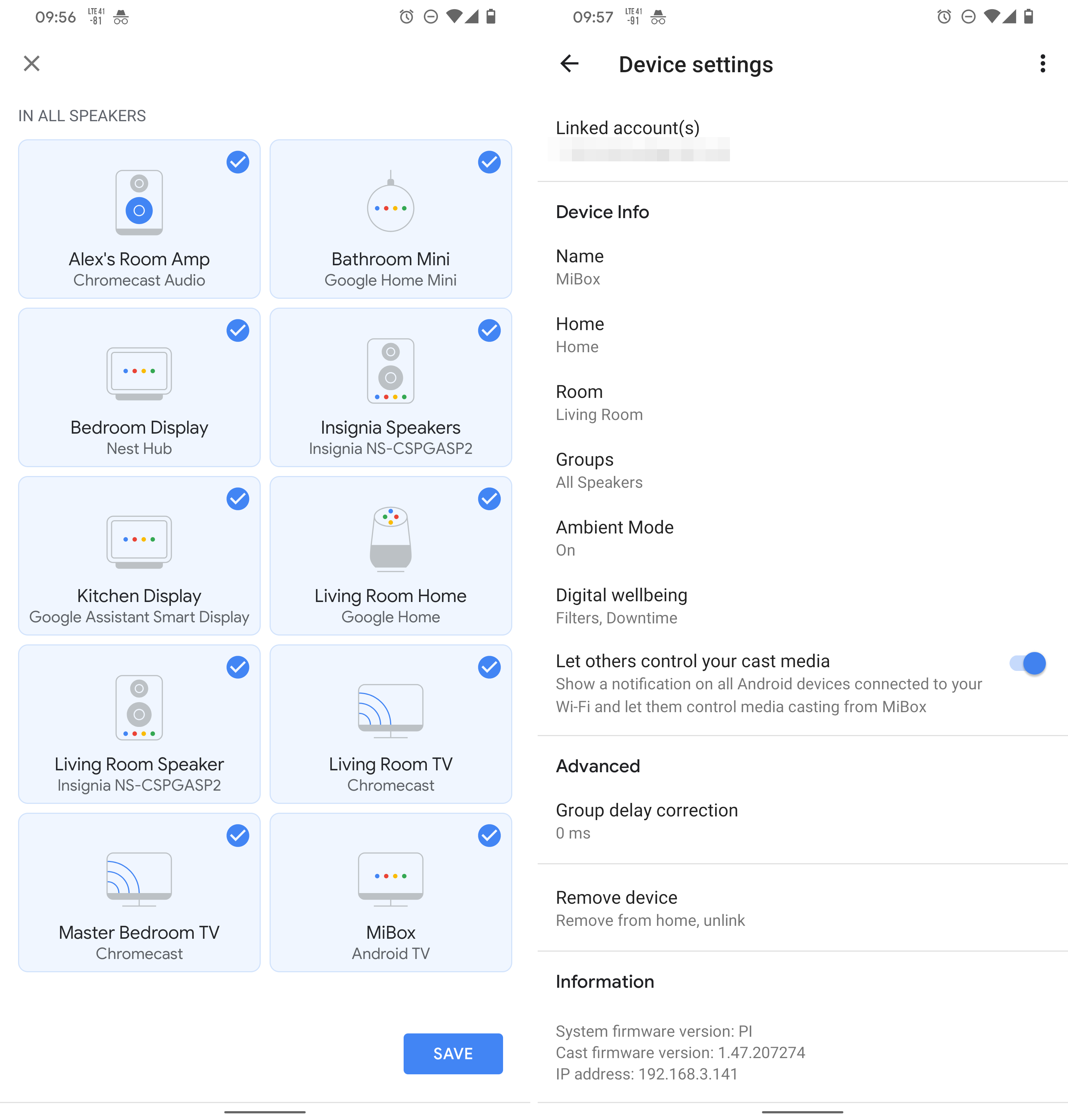Tap the Insignia Speakers device icon
Viewport: 1068px width, 1120px height.
click(x=390, y=371)
